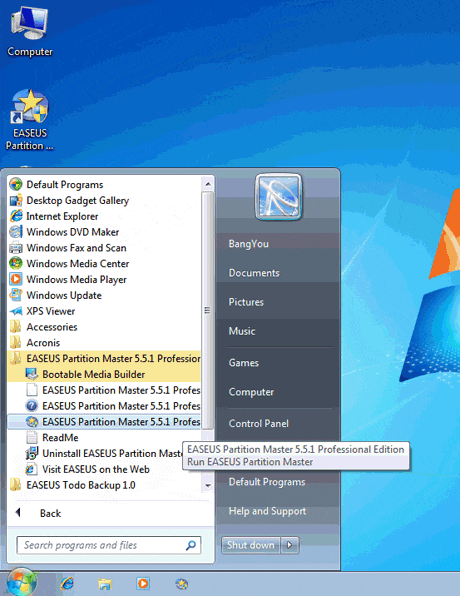Screen dimensions: 460x596
Task: Open Windows DVD Maker icon
Action: click(16, 232)
